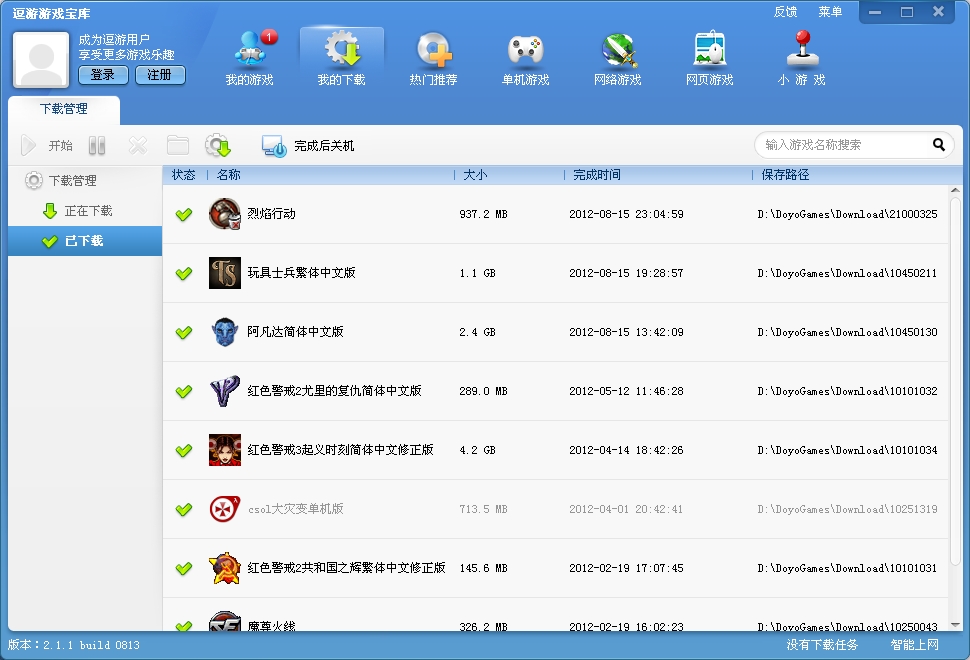Image resolution: width=970 pixels, height=660 pixels.
Task: Click status checkmark of csol大灾变单机版 row
Action: coord(184,509)
